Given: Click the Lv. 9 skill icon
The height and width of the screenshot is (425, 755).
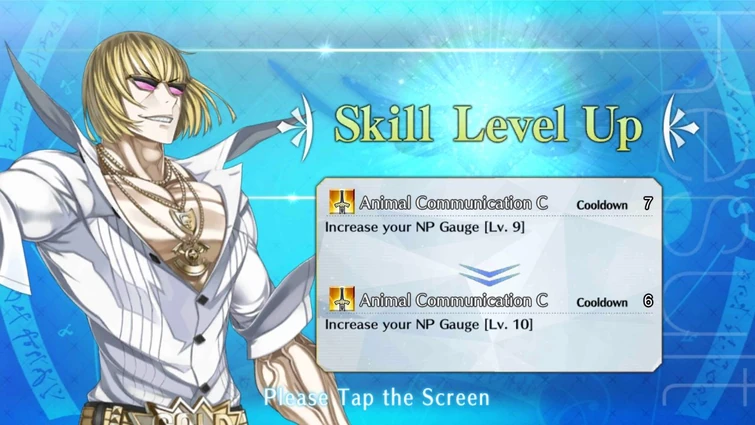Looking at the screenshot, I should [x=342, y=202].
